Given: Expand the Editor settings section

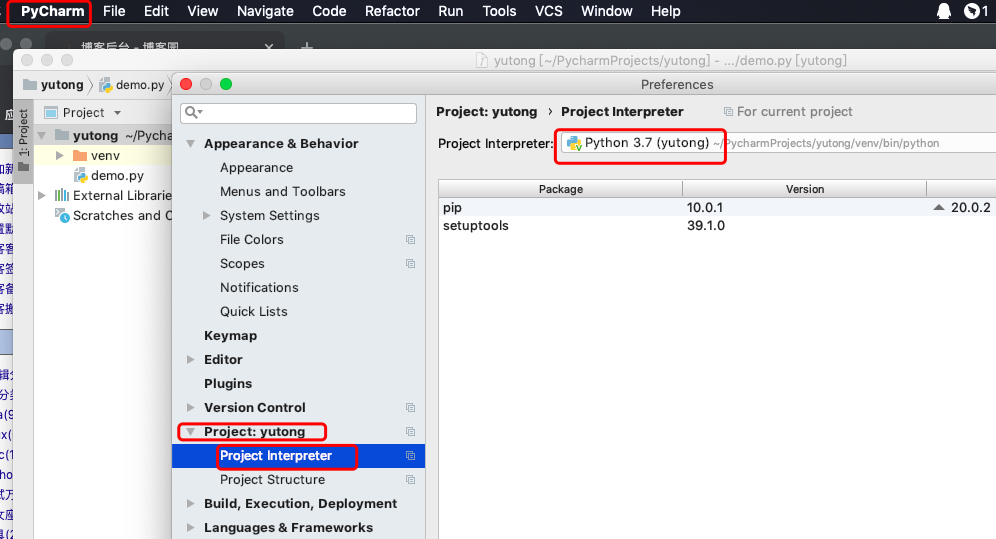Looking at the screenshot, I should point(191,359).
